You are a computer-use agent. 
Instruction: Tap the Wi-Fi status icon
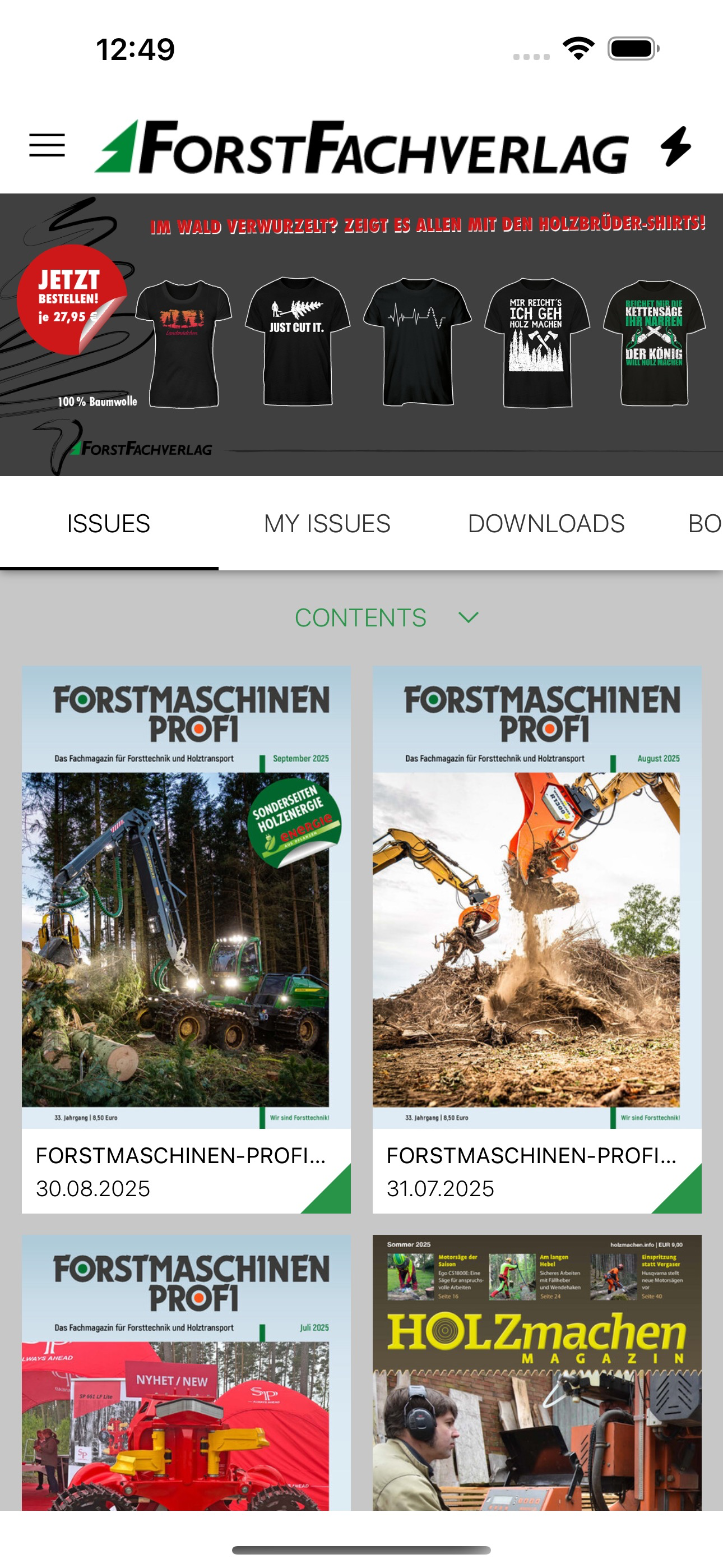pyautogui.click(x=578, y=48)
